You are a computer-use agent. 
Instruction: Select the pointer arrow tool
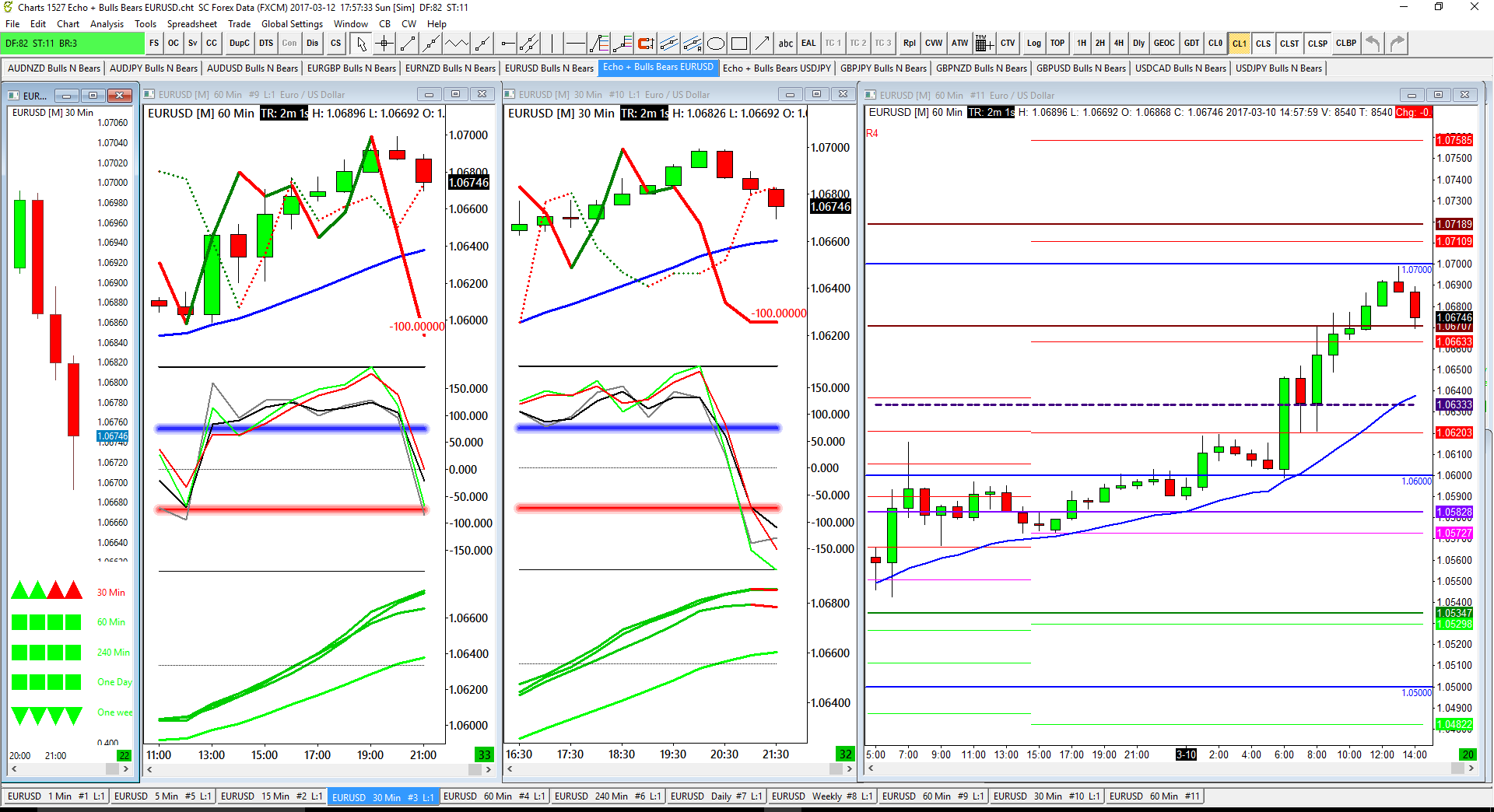pos(361,44)
